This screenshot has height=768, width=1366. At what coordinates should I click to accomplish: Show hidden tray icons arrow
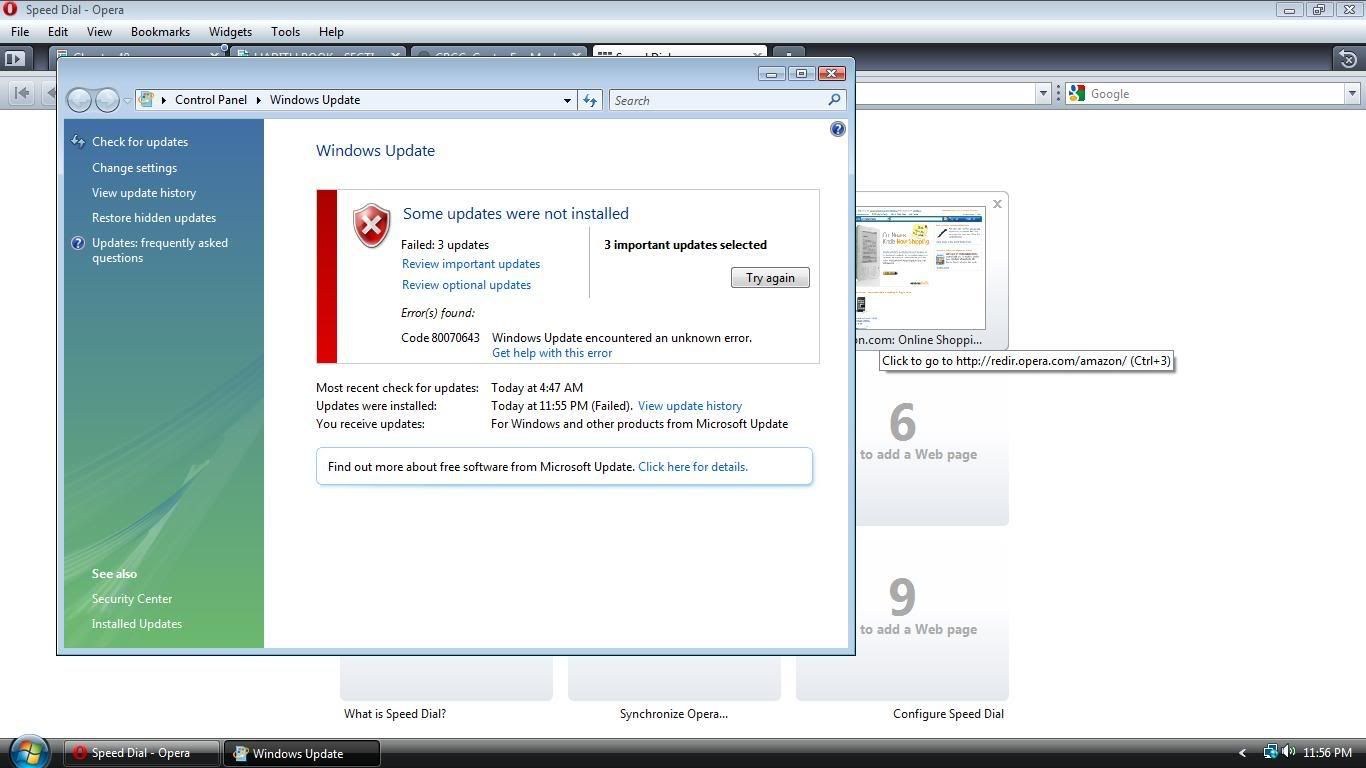tap(1243, 753)
